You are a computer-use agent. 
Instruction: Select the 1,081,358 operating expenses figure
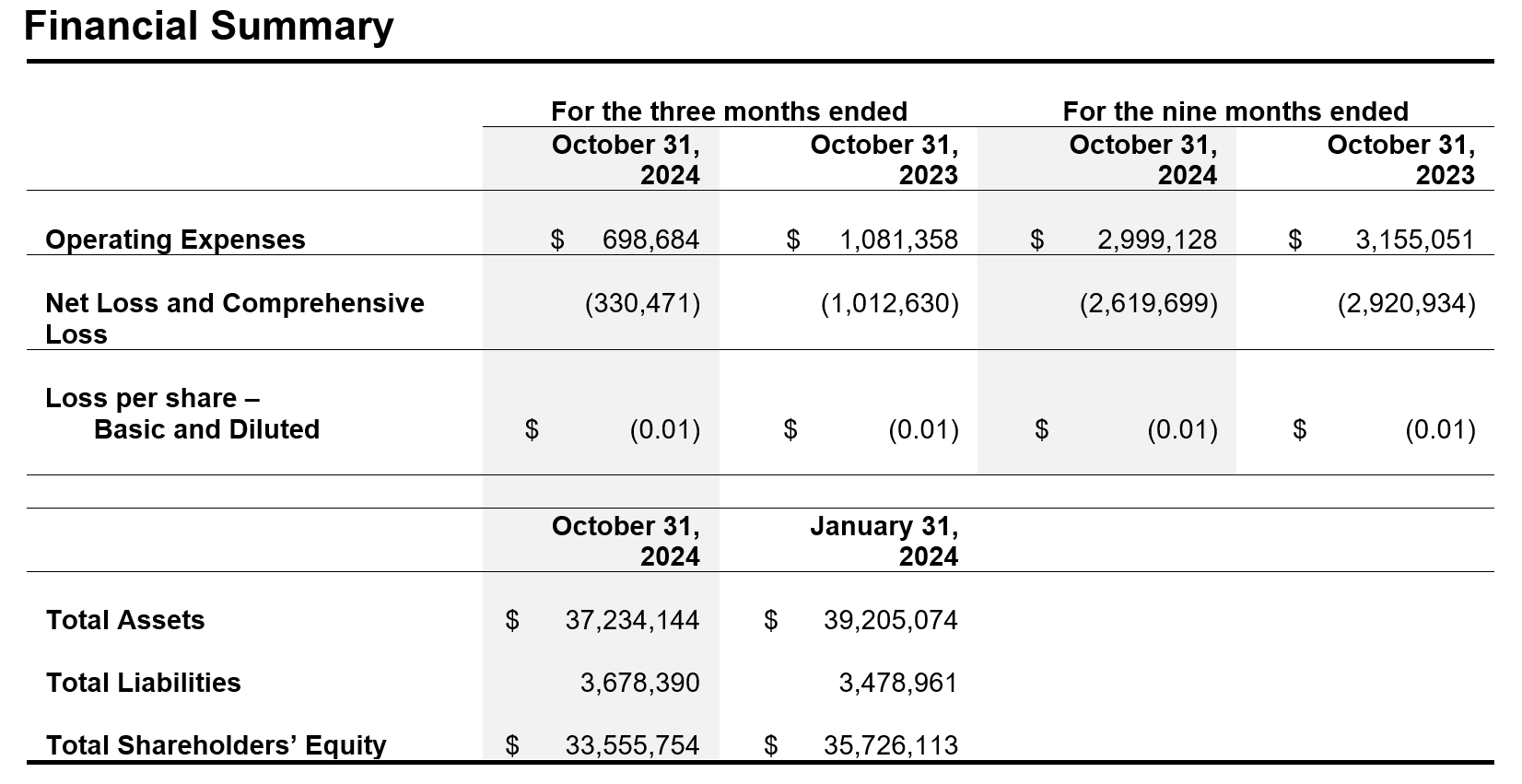click(x=898, y=240)
